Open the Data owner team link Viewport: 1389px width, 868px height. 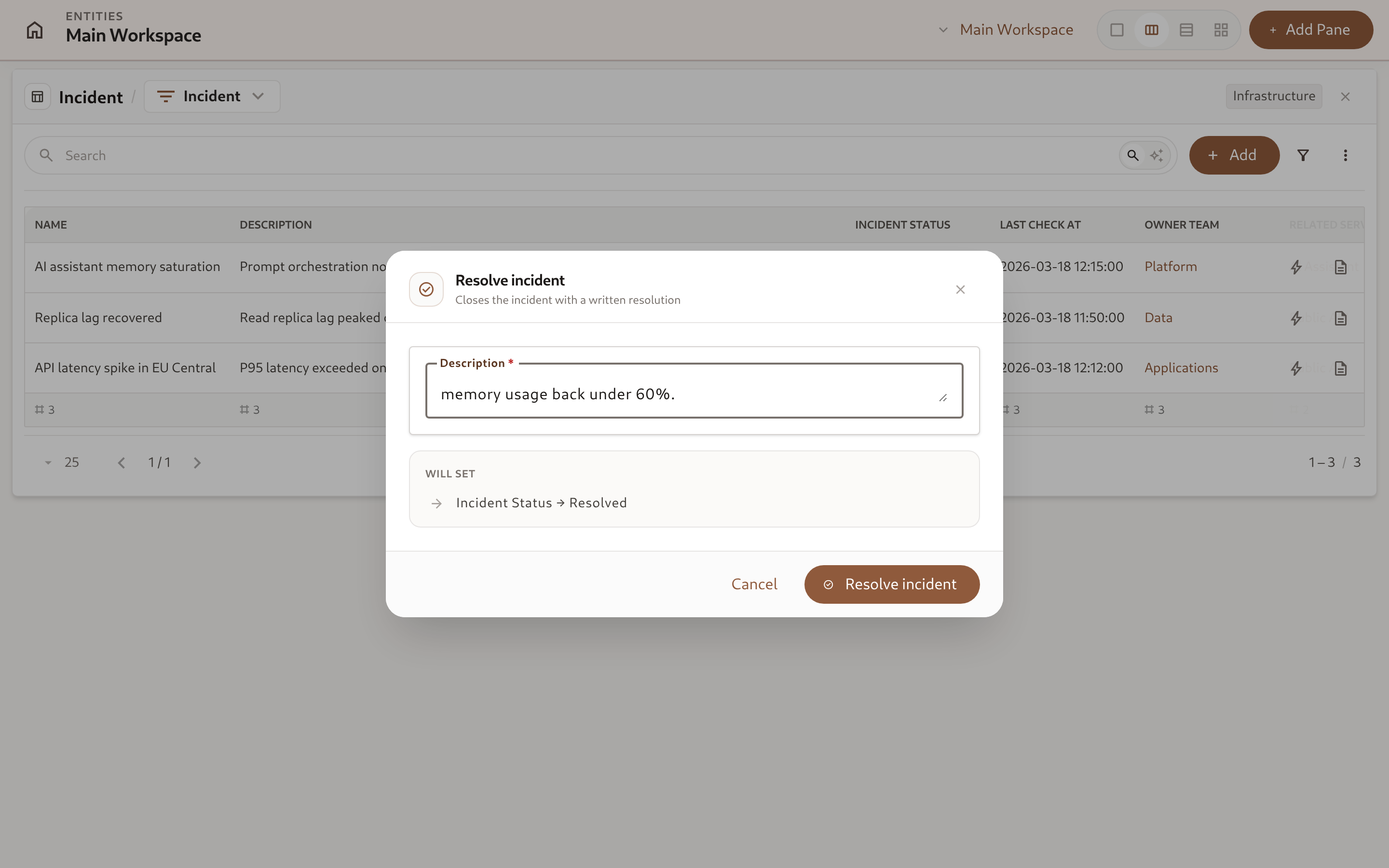tap(1158, 317)
